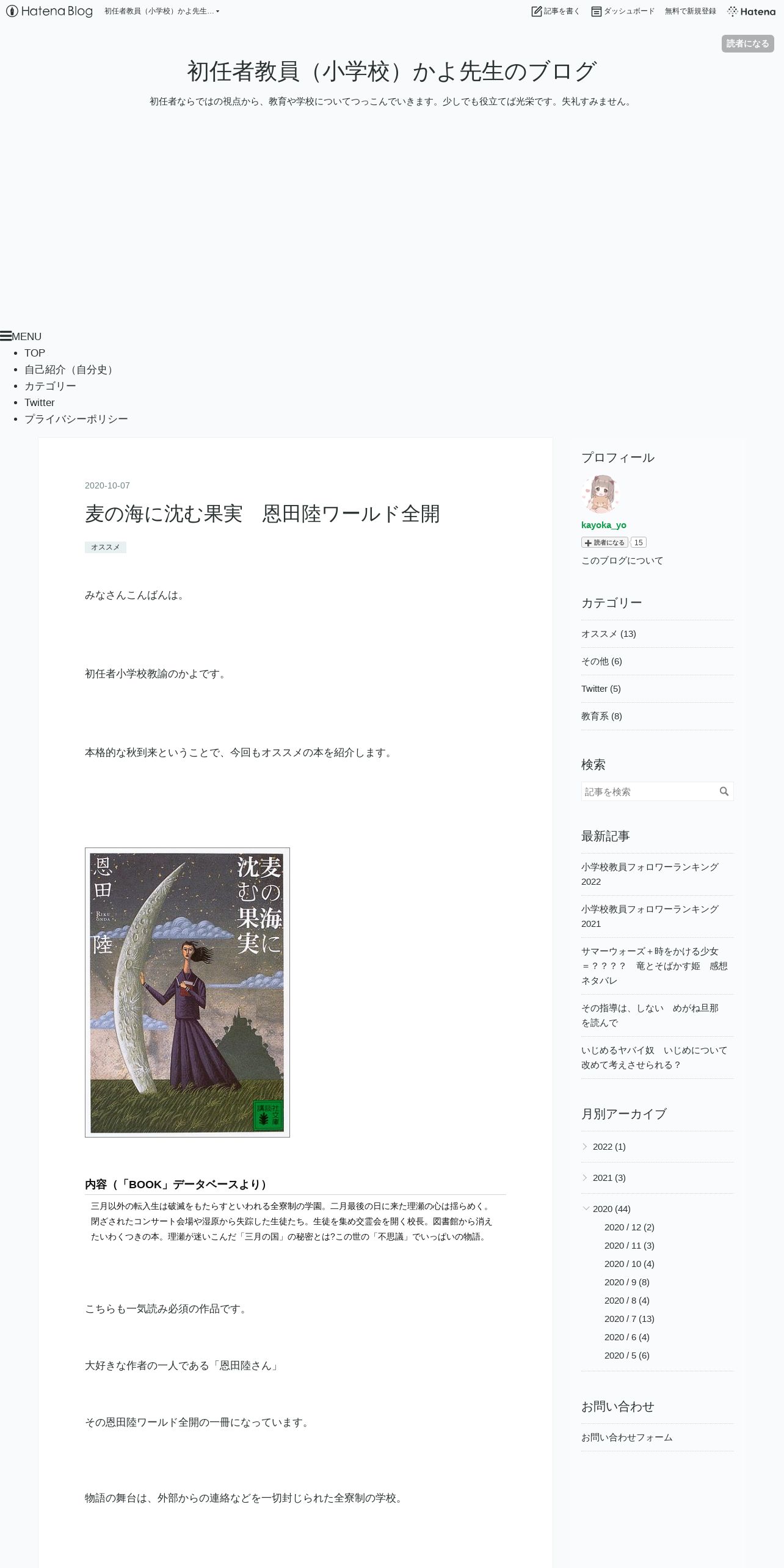Screen dimensions: 784x1568
Task: Open archive 2020 / 12 (2)
Action: tap(630, 1227)
